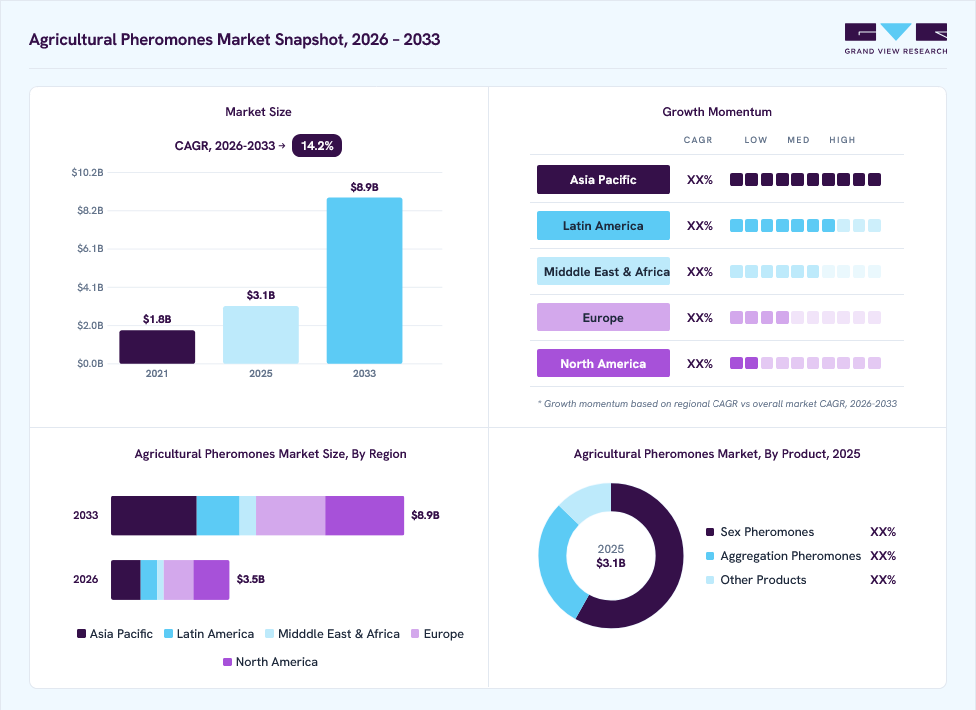Click the Market Size heading
976x710 pixels.
pyautogui.click(x=258, y=112)
